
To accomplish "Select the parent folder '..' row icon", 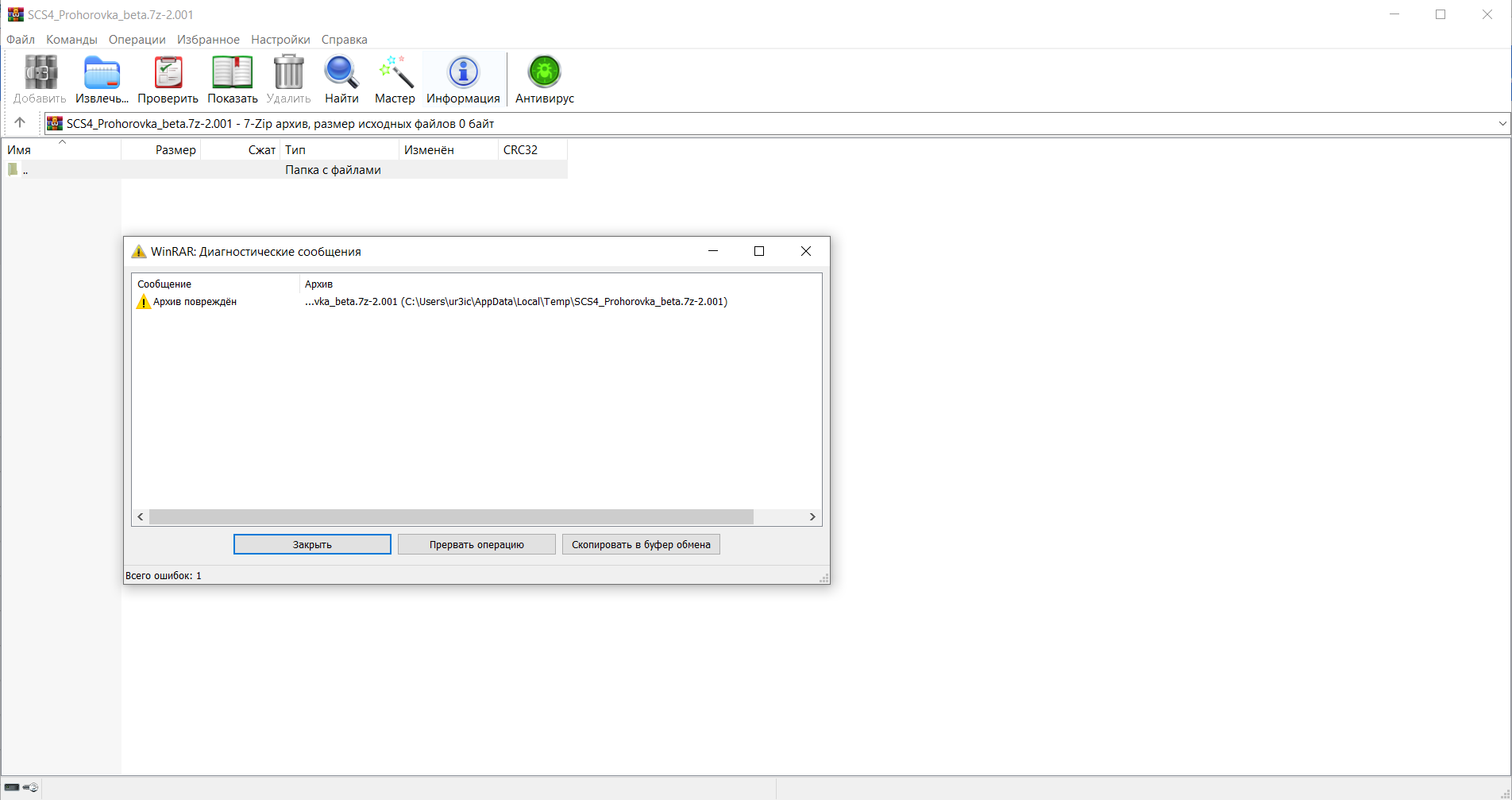I will point(13,169).
